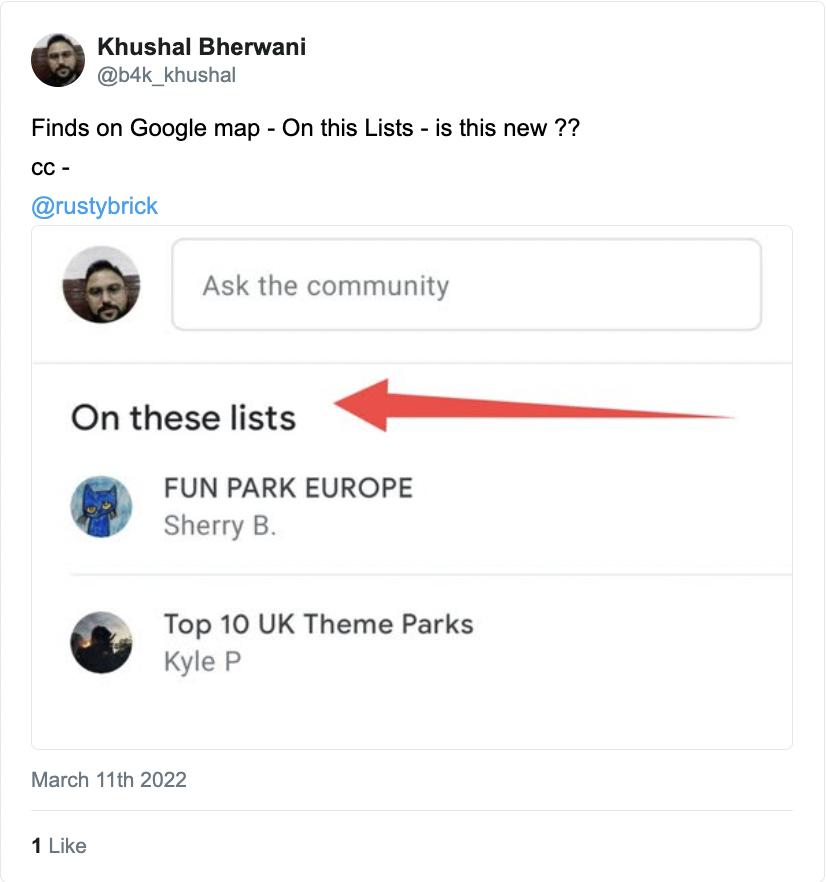Click the user avatar beside Ask the community
This screenshot has height=882, width=826.
tap(101, 285)
